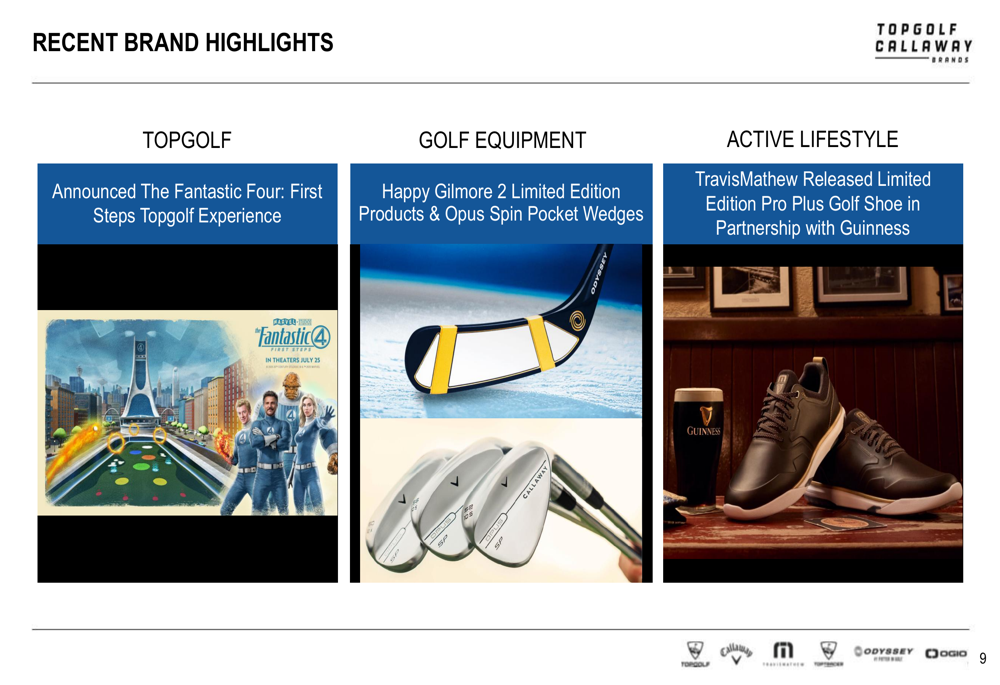Select the ACTIVE LIFESTYLE column heading
This screenshot has height=685, width=1000.
[812, 139]
